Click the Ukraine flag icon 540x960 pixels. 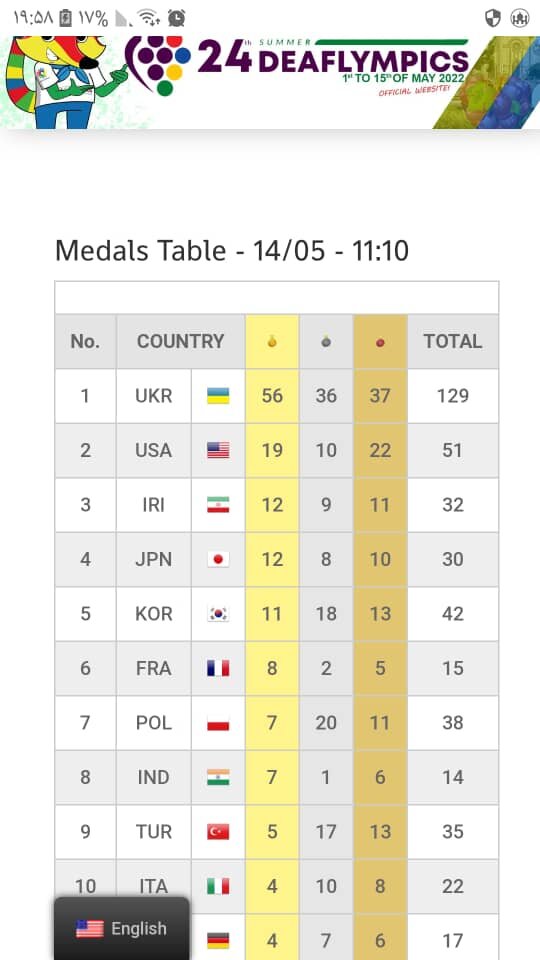click(x=218, y=396)
